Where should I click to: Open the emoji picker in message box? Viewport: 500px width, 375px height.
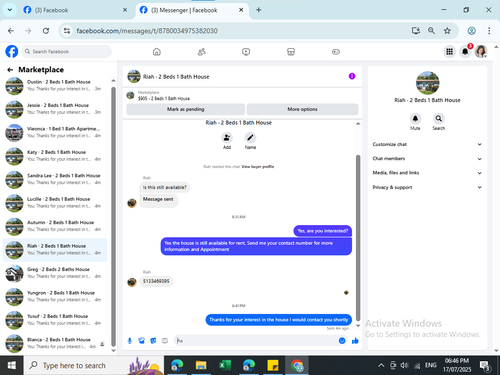click(342, 341)
